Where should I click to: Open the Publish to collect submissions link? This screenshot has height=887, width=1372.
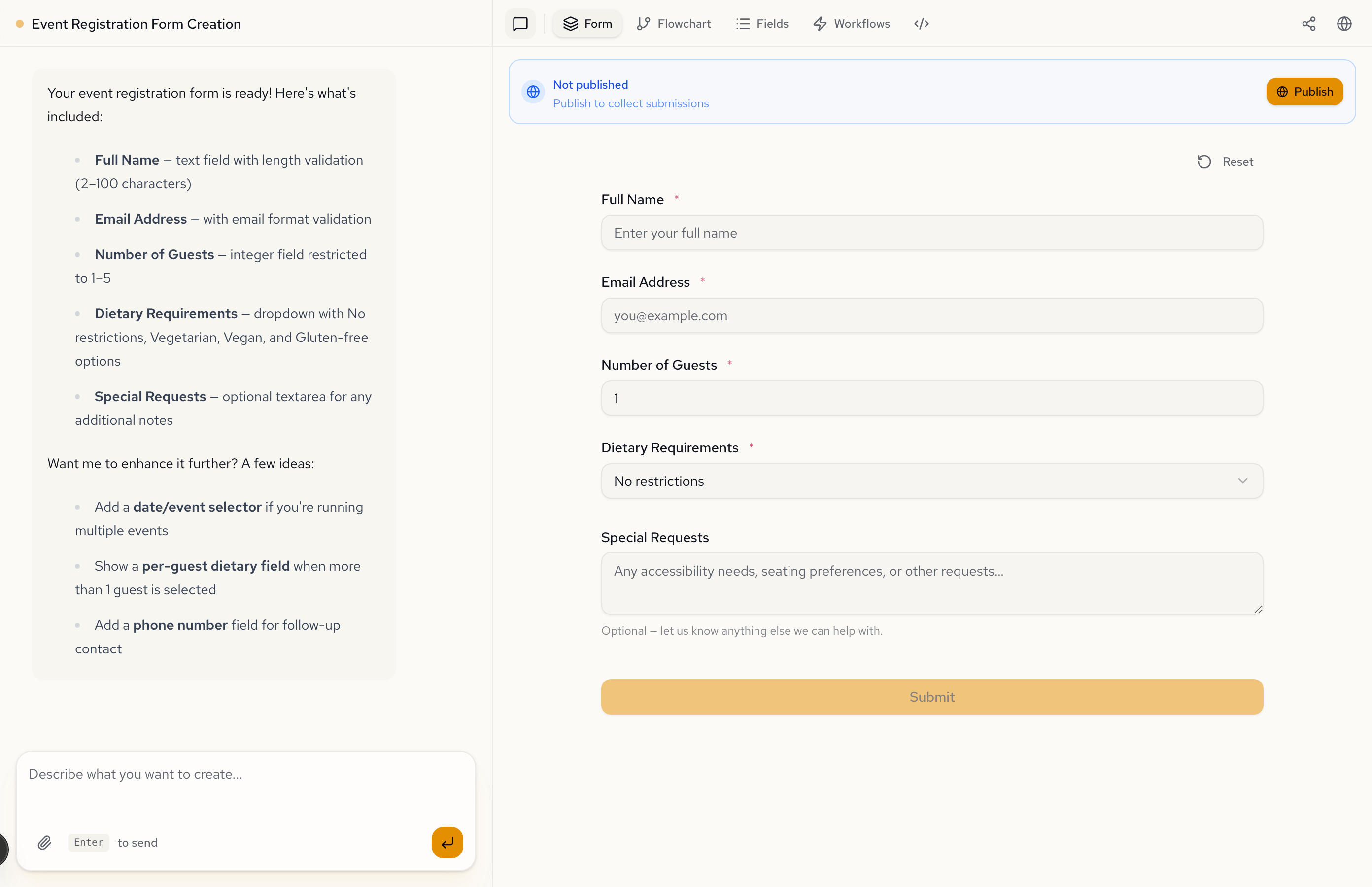tap(631, 103)
